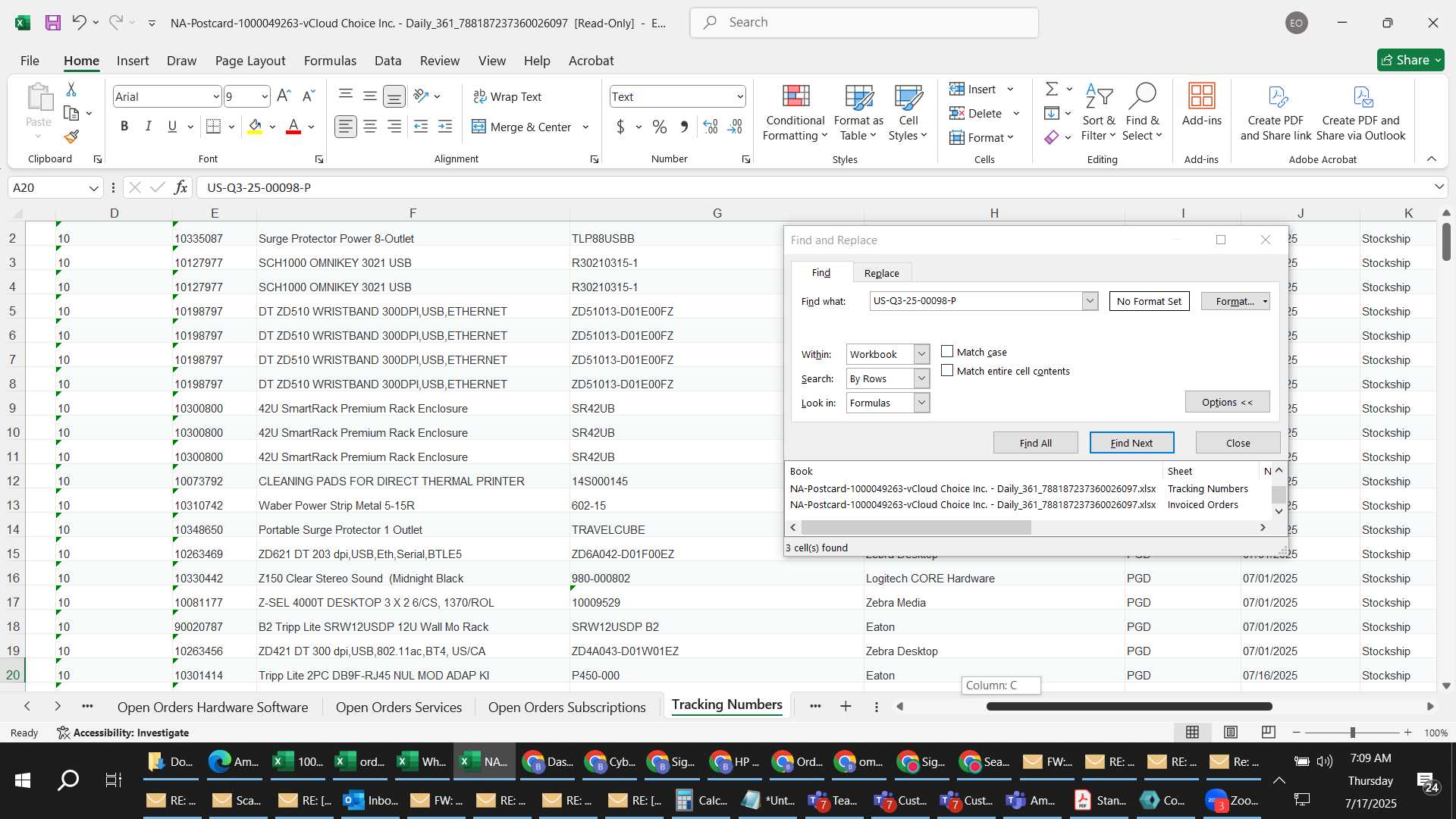Click the Share button
The height and width of the screenshot is (819, 1456).
click(1410, 60)
